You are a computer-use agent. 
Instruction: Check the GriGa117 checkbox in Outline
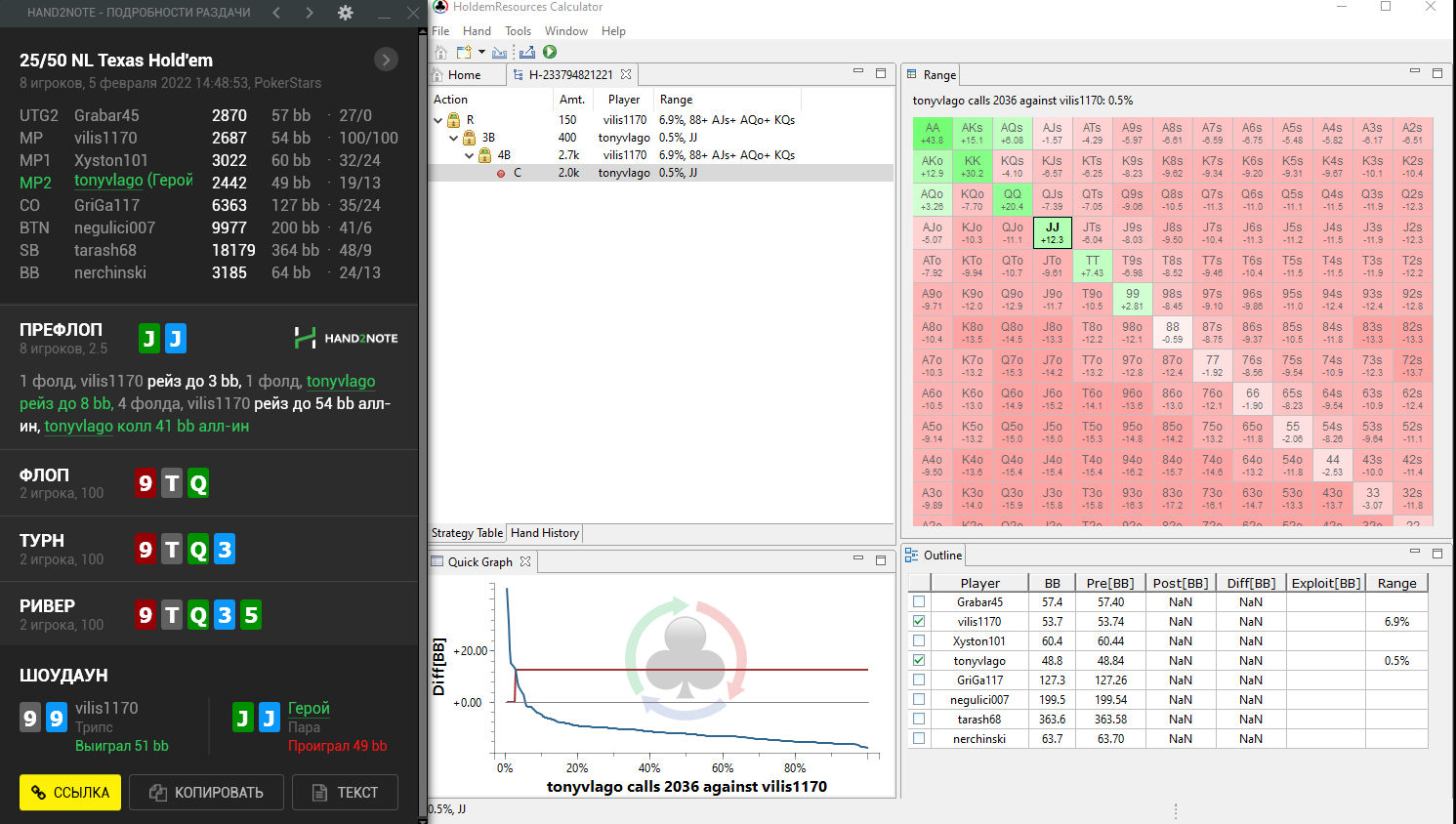tap(919, 680)
